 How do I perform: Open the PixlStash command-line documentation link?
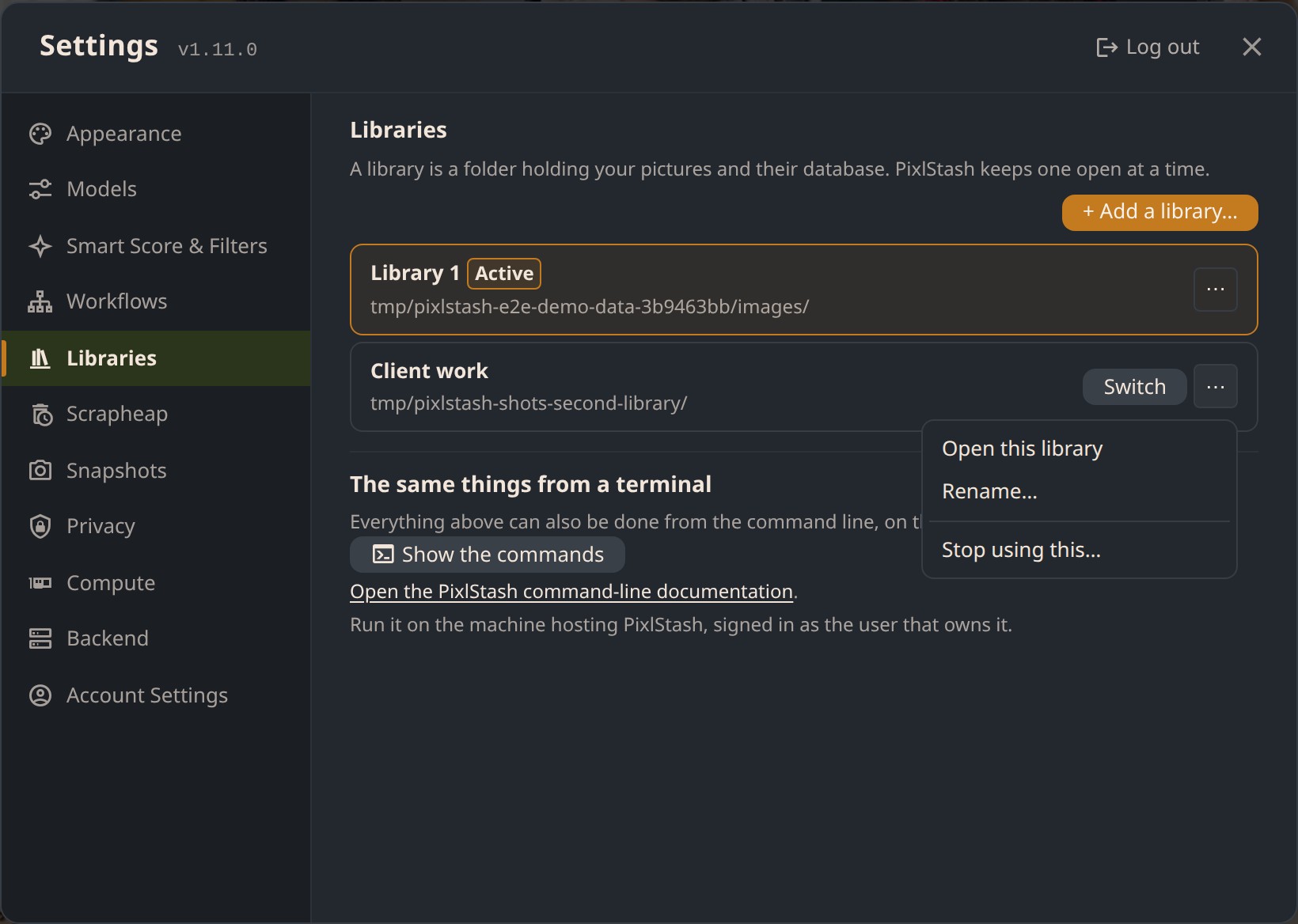571,592
